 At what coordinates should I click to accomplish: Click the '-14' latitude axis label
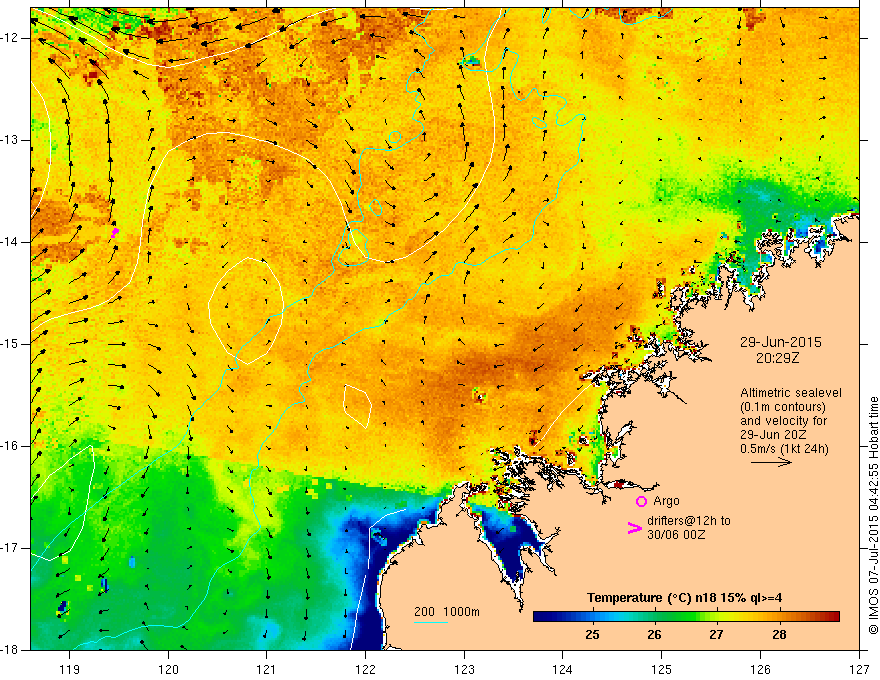11,242
